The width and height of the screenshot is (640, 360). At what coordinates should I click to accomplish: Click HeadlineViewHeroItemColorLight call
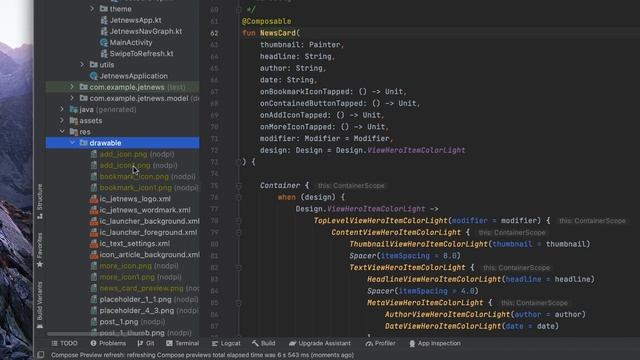(435, 279)
